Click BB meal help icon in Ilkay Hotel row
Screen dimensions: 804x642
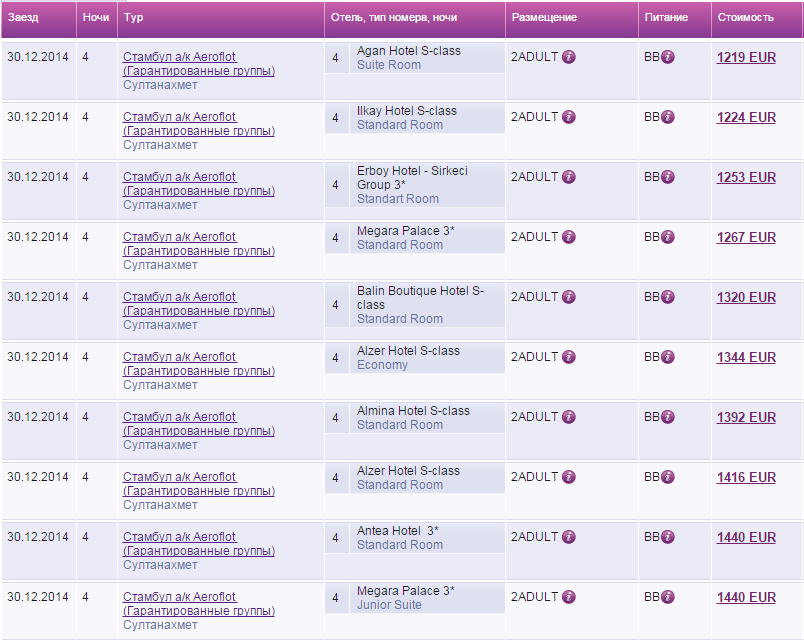[x=667, y=117]
